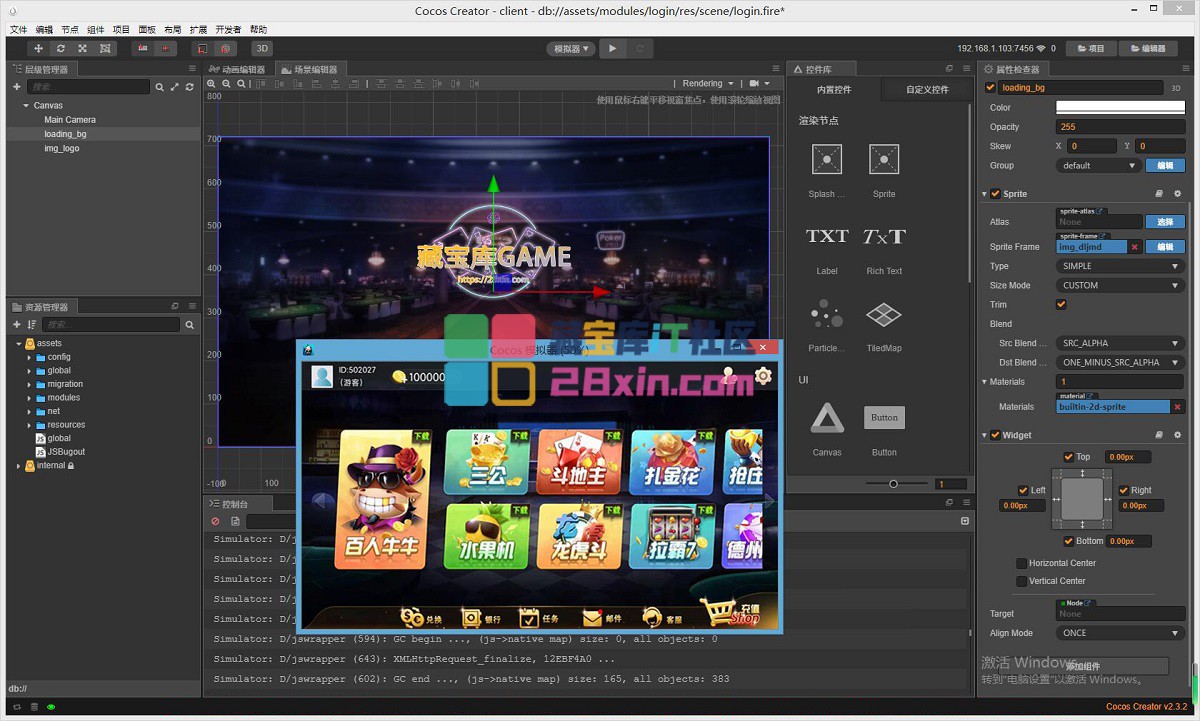This screenshot has width=1200, height=721.
Task: Open Sprite component settings gear
Action: [x=1177, y=194]
